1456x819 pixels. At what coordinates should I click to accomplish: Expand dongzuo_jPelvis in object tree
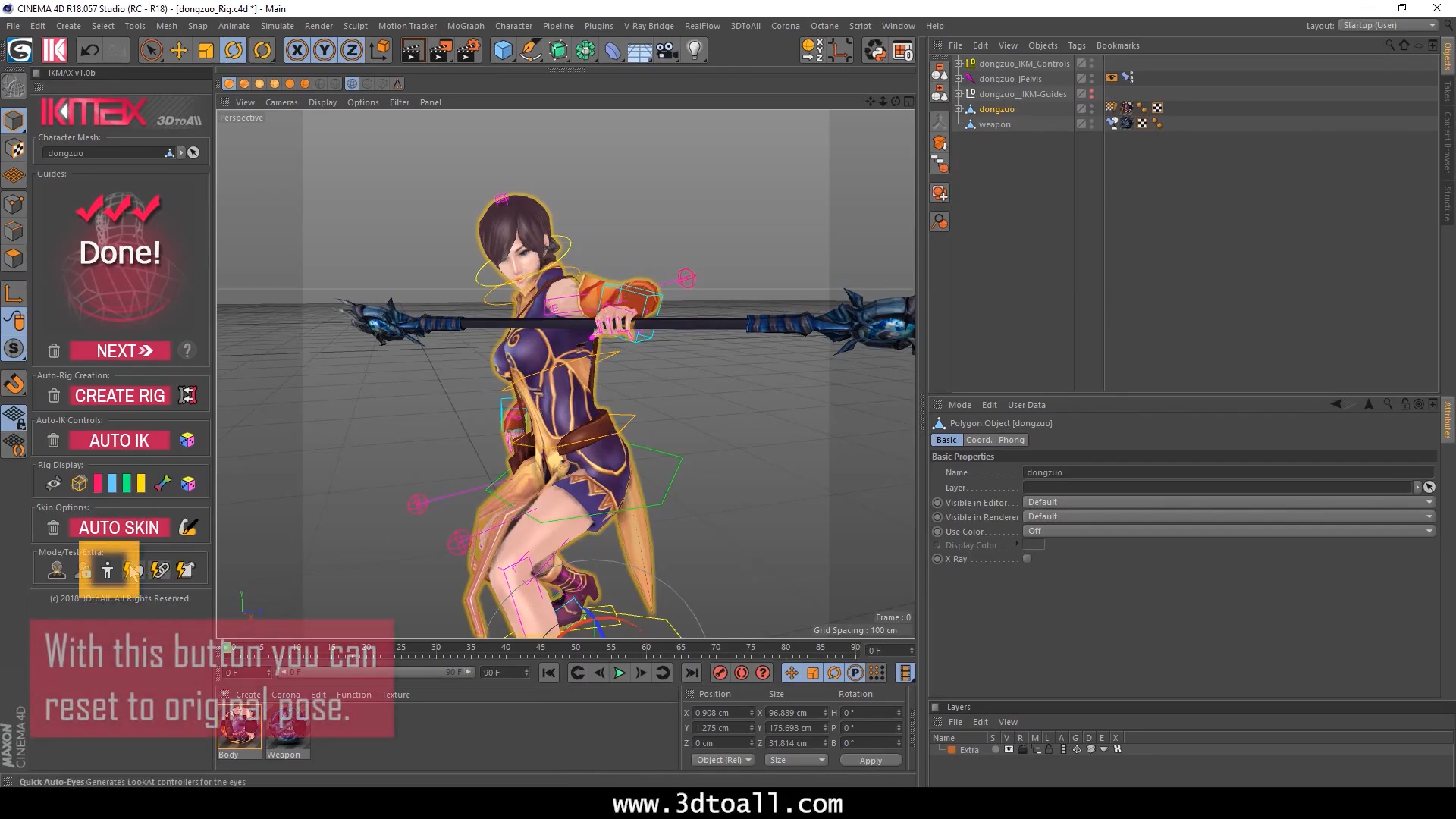pos(958,79)
